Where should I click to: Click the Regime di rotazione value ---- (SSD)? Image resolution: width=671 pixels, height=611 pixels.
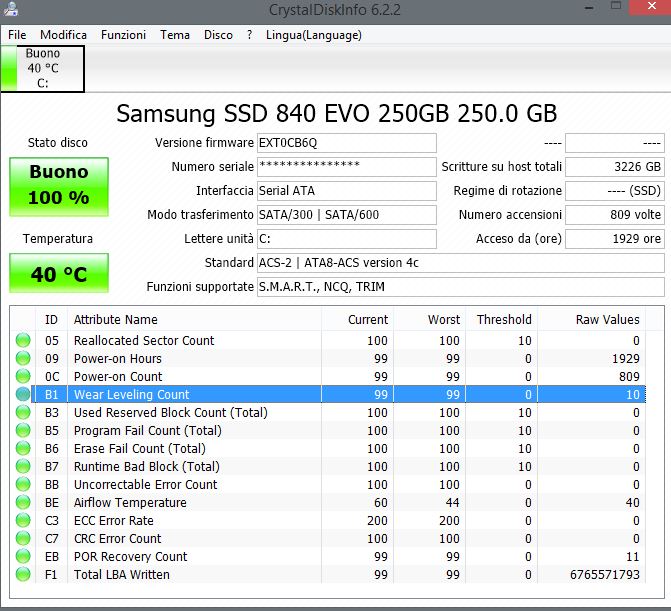(615, 191)
